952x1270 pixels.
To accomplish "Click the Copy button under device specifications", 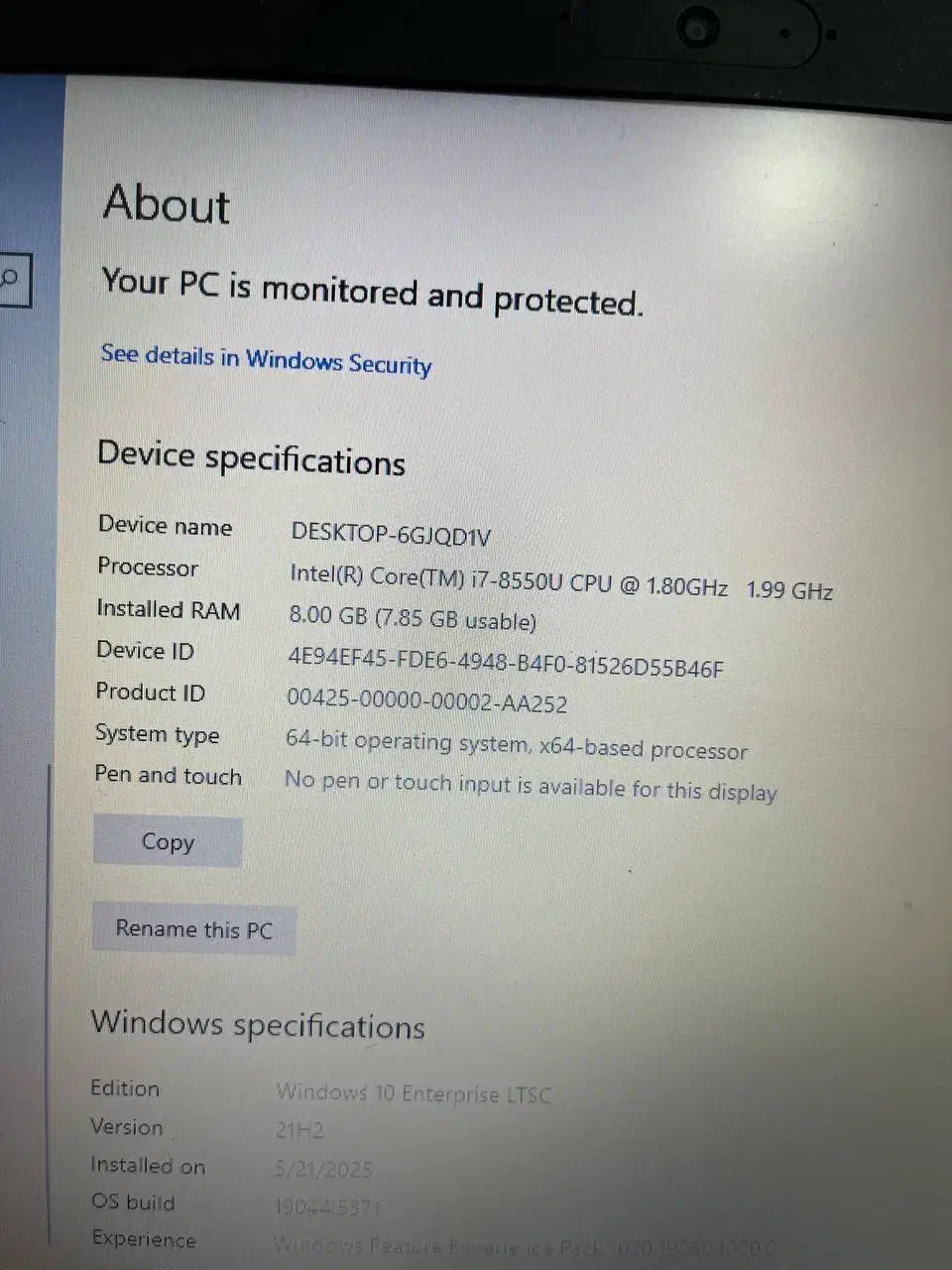I will click(168, 841).
